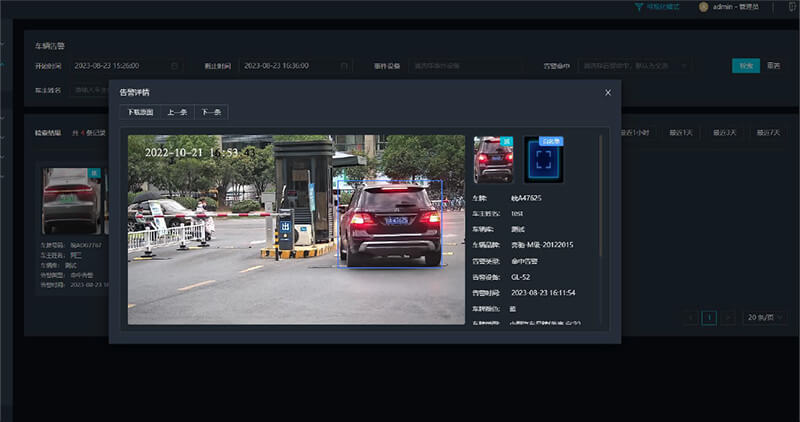800x422 pixels.
Task: Click the main captured vehicle image
Action: tap(296, 229)
